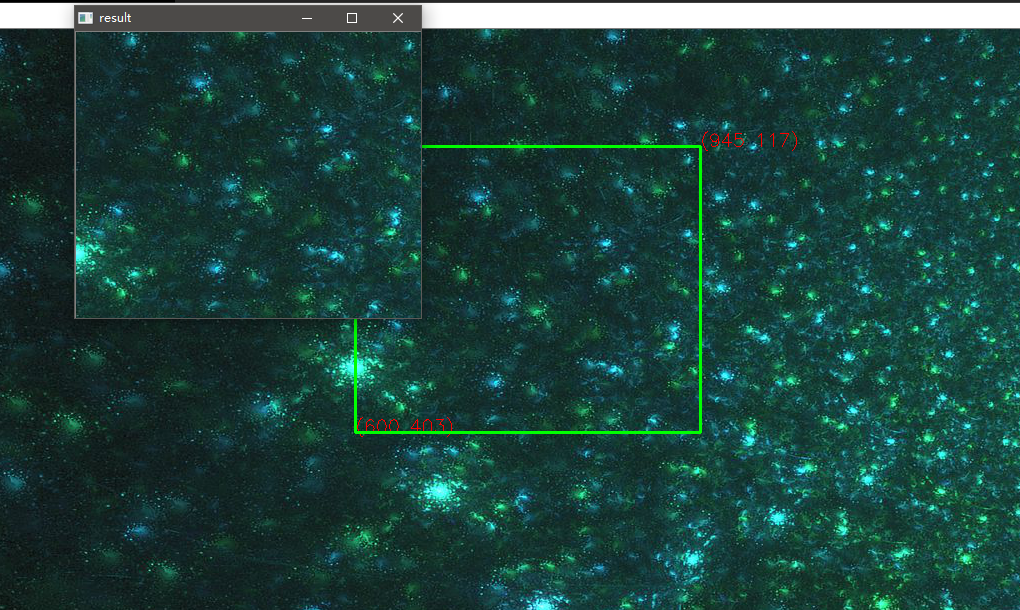Viewport: 1020px width, 610px height.
Task: Click the green rectangle's bottom-right corner
Action: pos(700,432)
